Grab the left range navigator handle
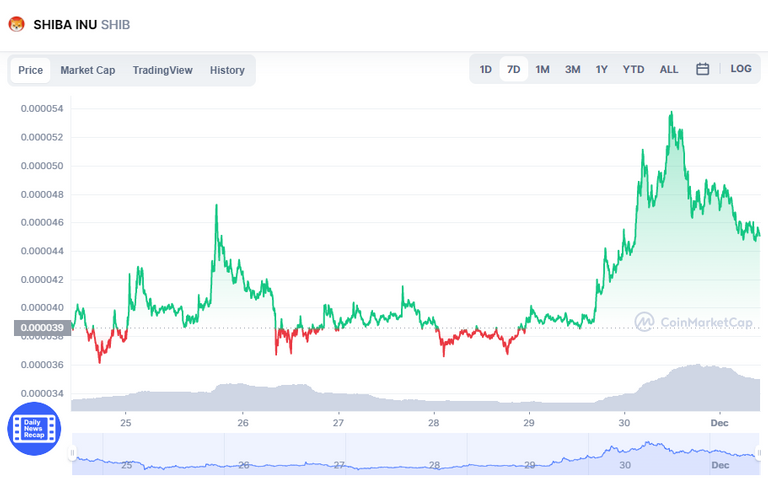768x483 pixels. pyautogui.click(x=72, y=453)
